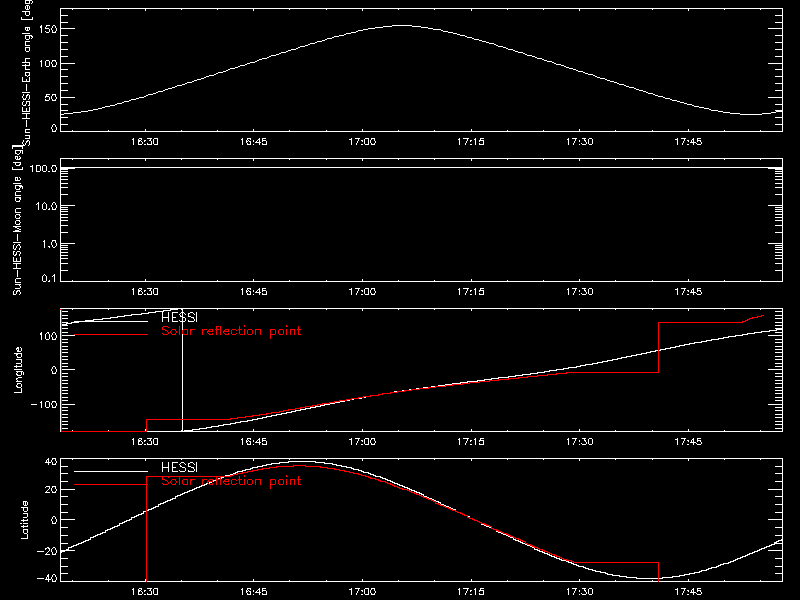Click 16:30 time label under Earth angle plot
800x600 pixels.
pos(144,142)
